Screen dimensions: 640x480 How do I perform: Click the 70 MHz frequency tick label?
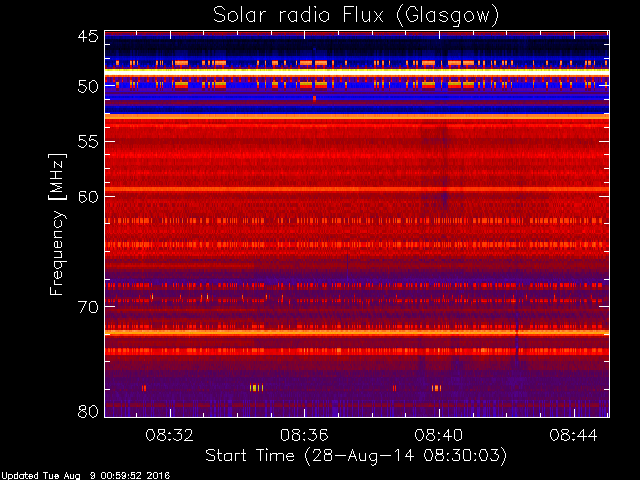click(88, 307)
